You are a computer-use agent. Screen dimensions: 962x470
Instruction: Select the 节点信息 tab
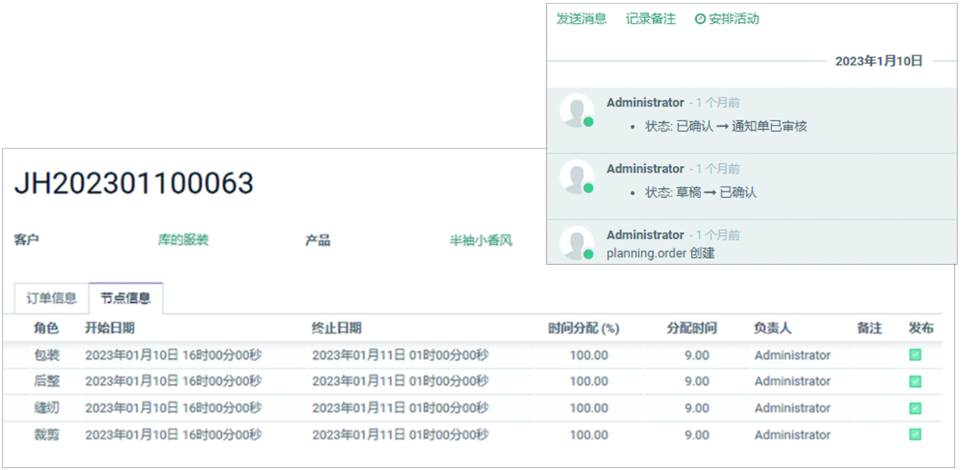(x=126, y=298)
